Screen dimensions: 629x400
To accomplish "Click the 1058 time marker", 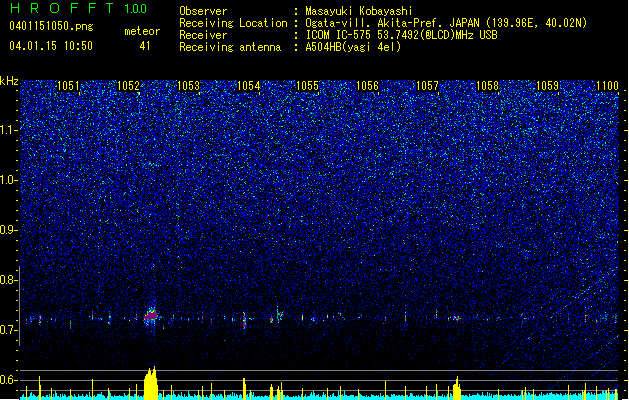I will pos(487,86).
